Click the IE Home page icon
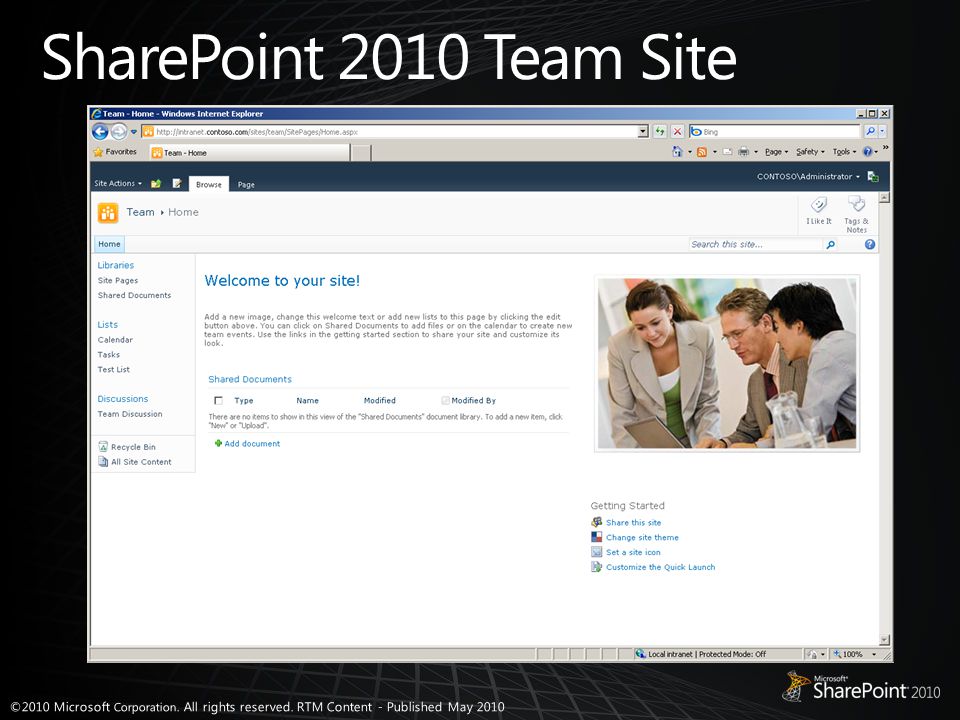This screenshot has width=960, height=720. click(677, 152)
